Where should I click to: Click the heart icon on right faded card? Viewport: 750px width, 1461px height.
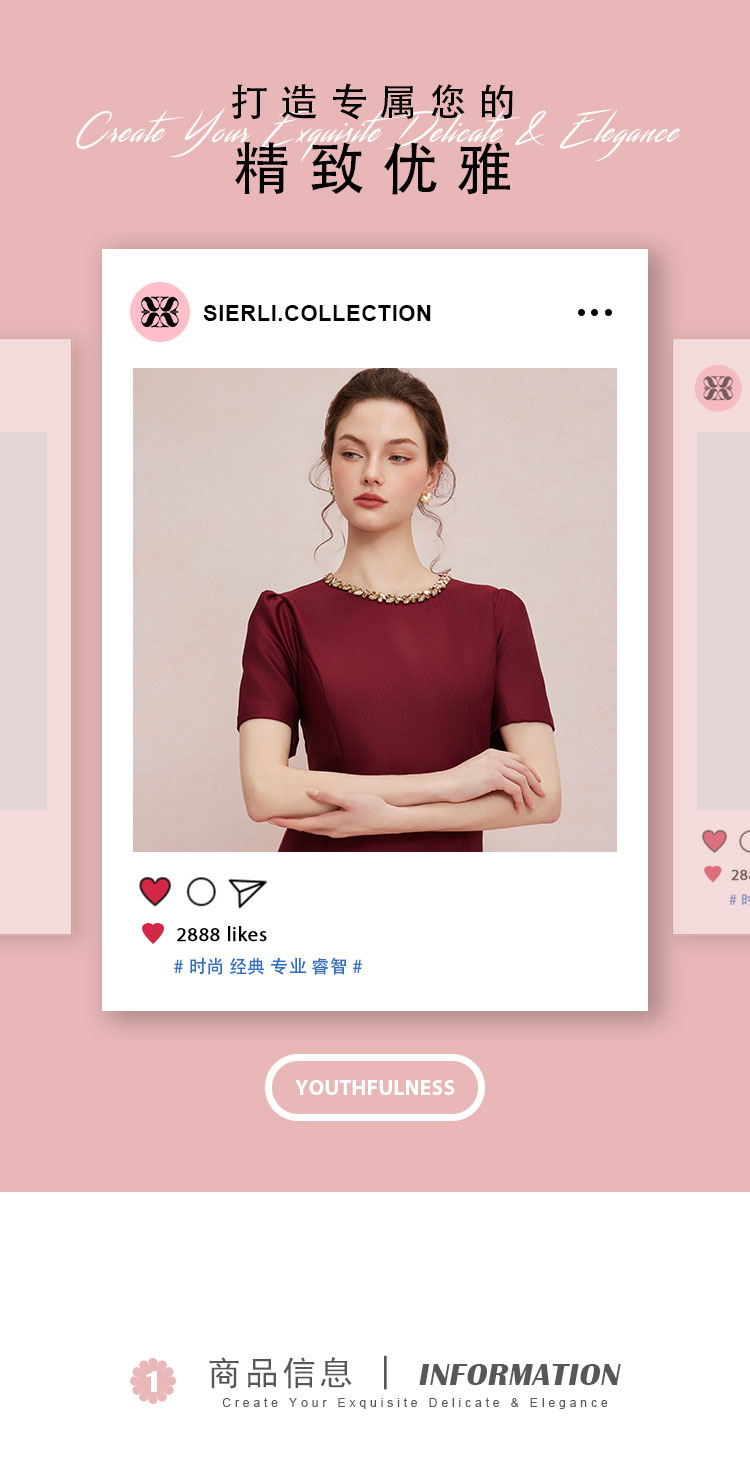pos(714,841)
